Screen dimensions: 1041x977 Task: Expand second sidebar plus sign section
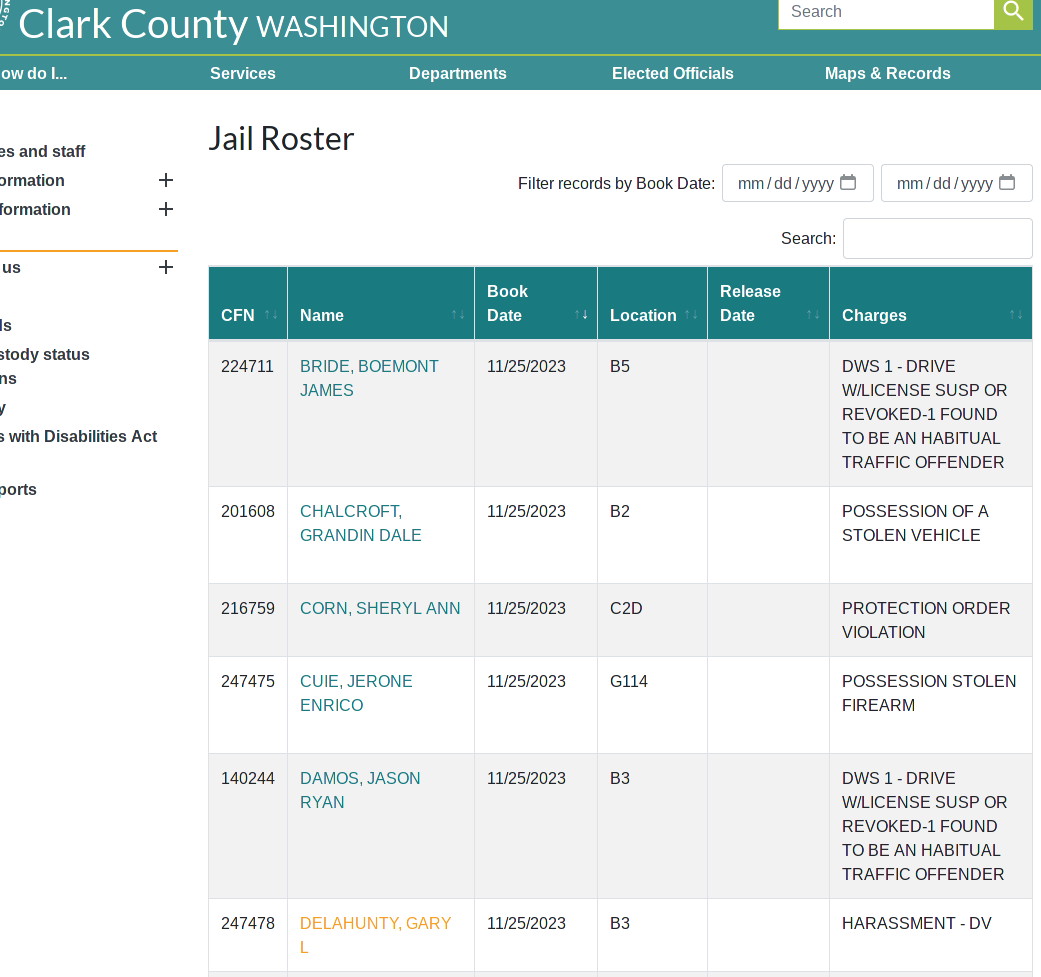(x=166, y=209)
